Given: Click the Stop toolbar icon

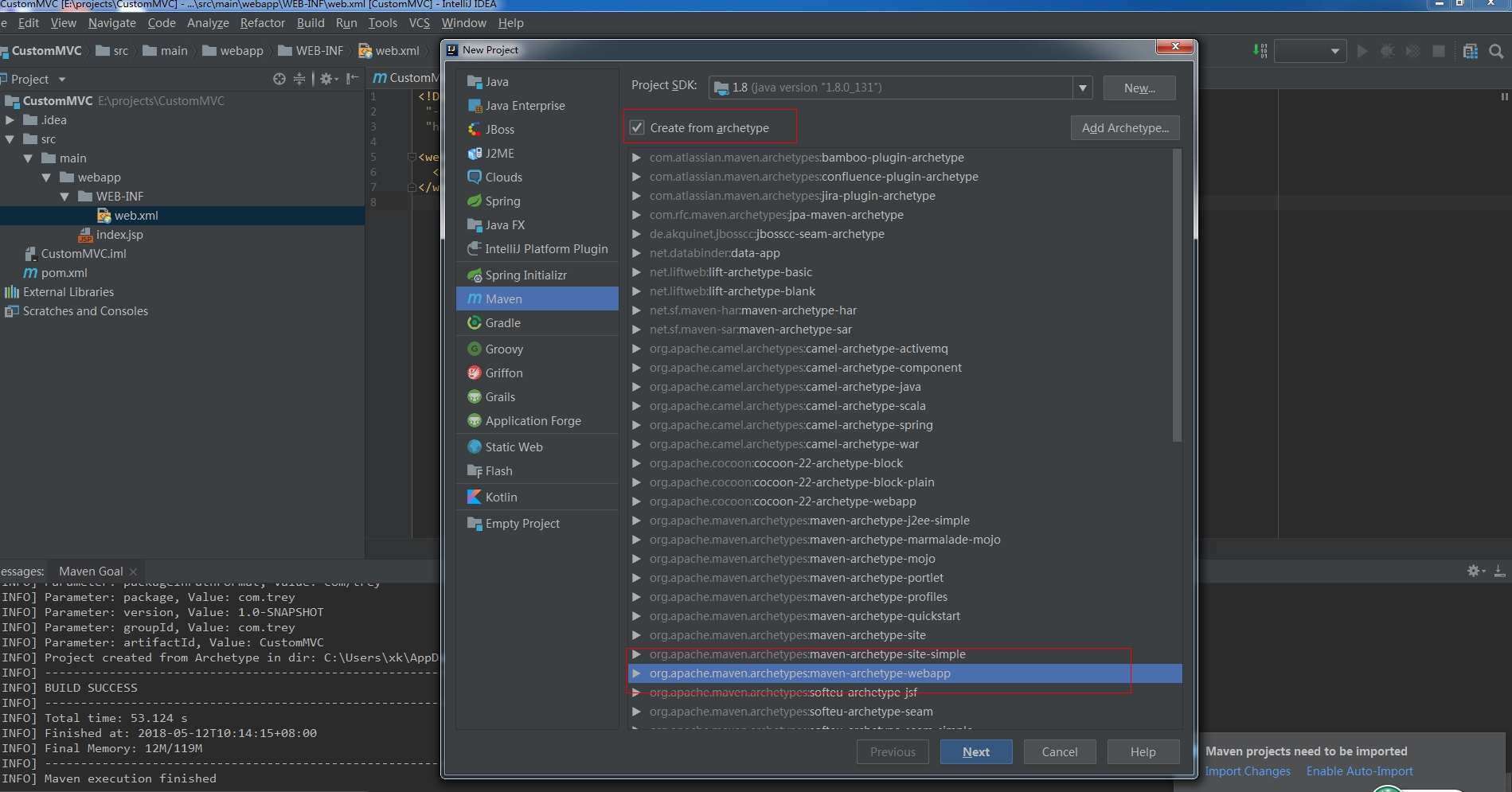Looking at the screenshot, I should pos(1439,52).
